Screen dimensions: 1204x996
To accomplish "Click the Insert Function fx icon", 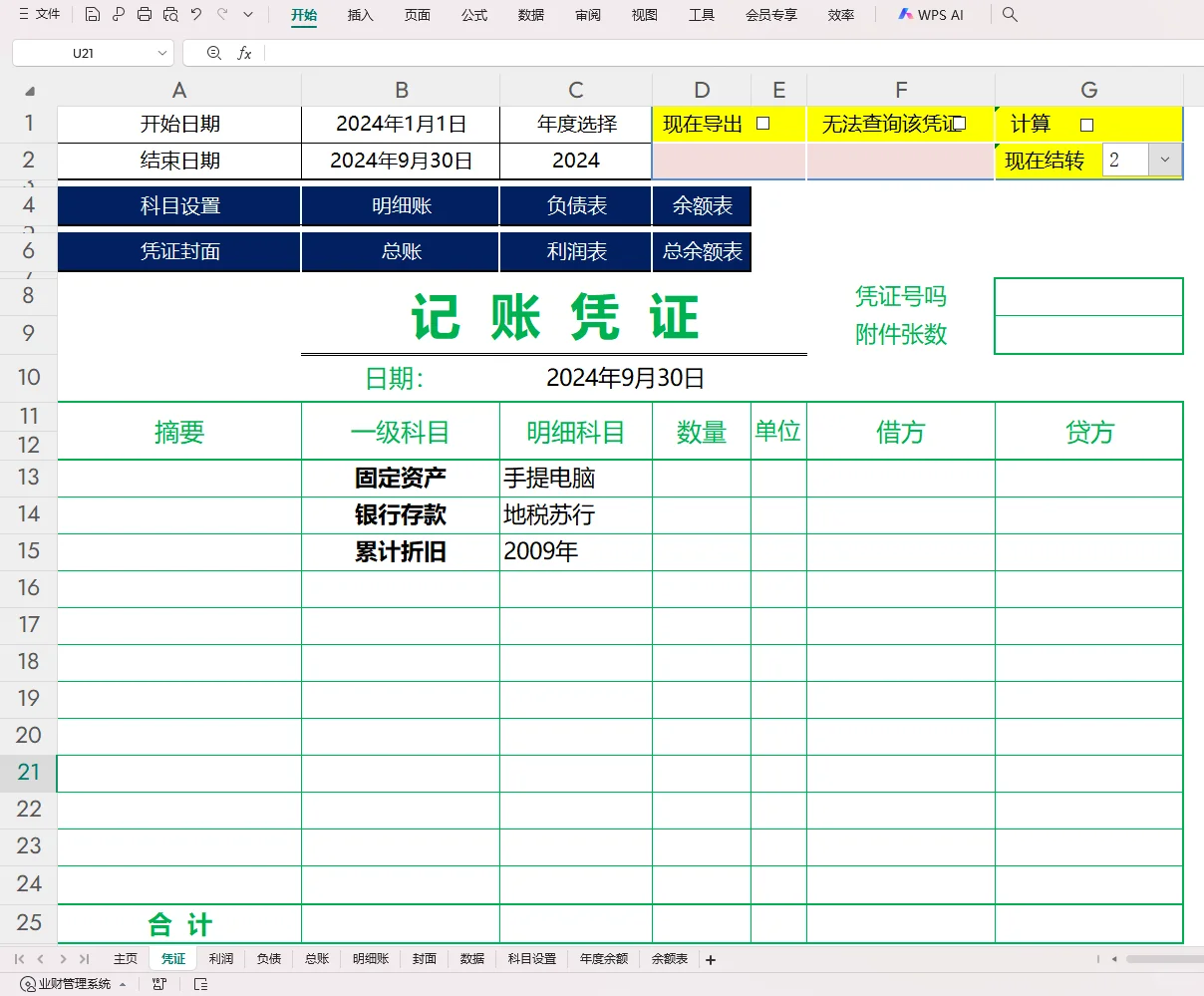I will click(244, 53).
